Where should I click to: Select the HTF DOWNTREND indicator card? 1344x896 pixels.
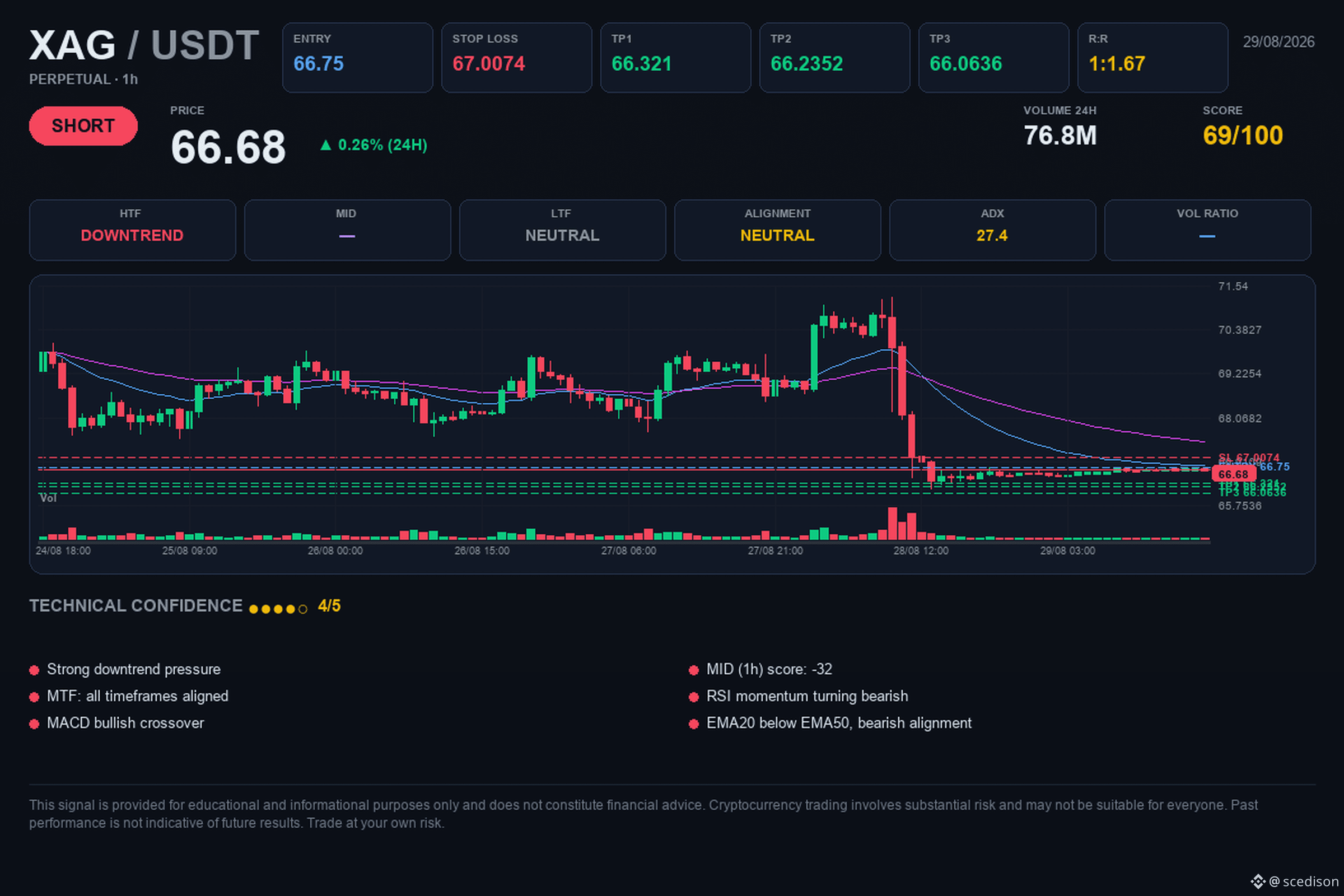pyautogui.click(x=133, y=230)
